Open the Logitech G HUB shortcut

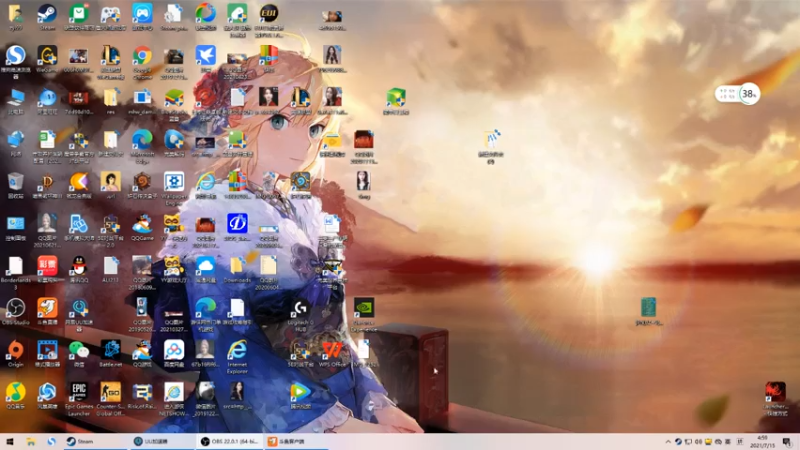[x=301, y=315]
